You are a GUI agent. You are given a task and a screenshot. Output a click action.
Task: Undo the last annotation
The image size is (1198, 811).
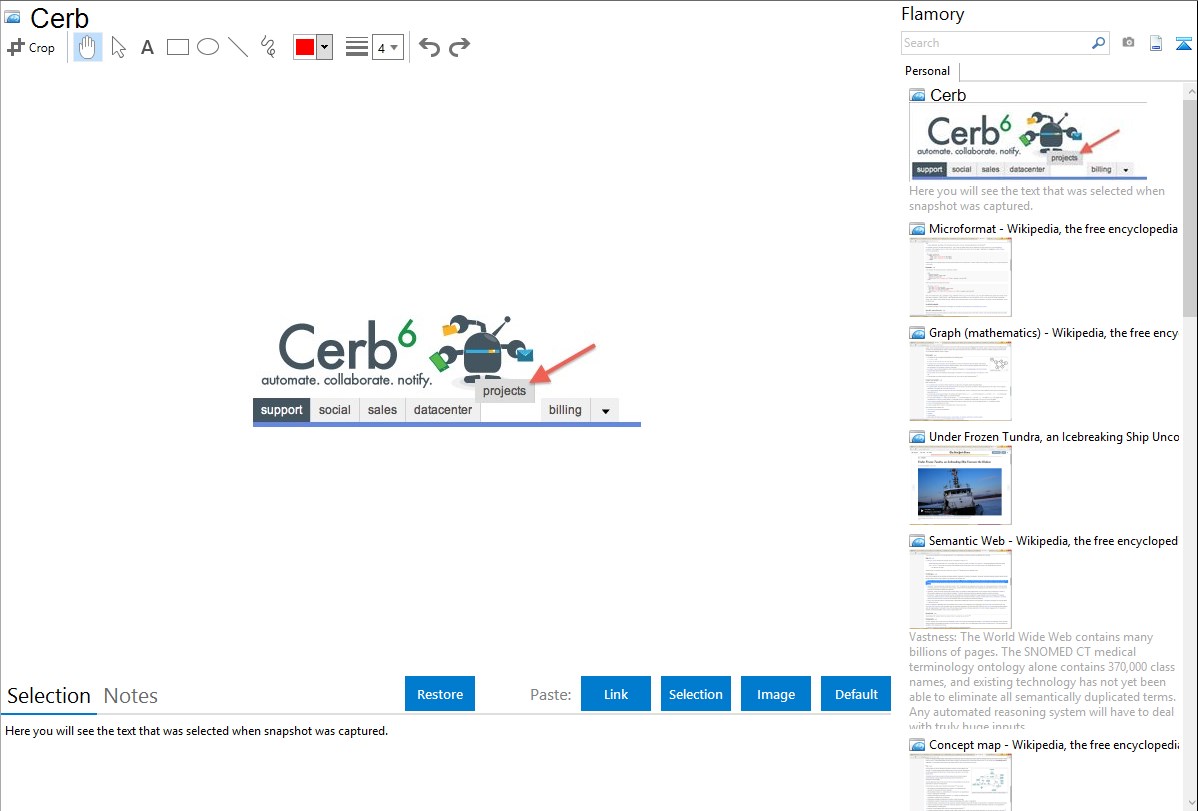click(x=429, y=47)
